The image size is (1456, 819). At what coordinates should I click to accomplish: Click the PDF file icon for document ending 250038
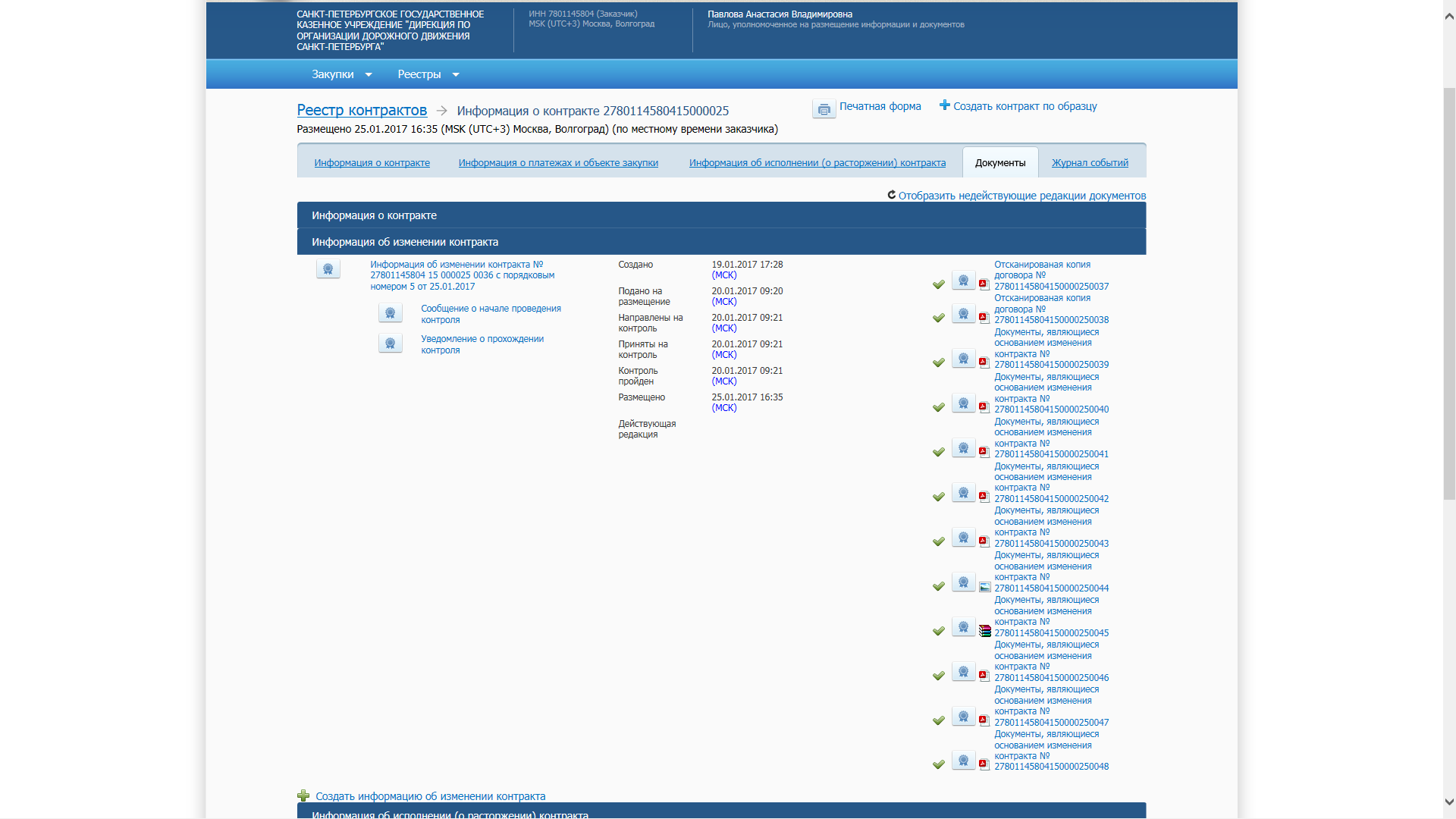point(984,318)
